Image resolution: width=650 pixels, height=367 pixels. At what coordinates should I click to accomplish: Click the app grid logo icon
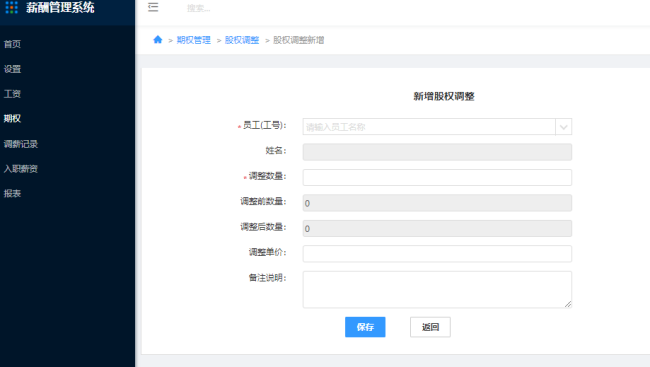[12, 7]
